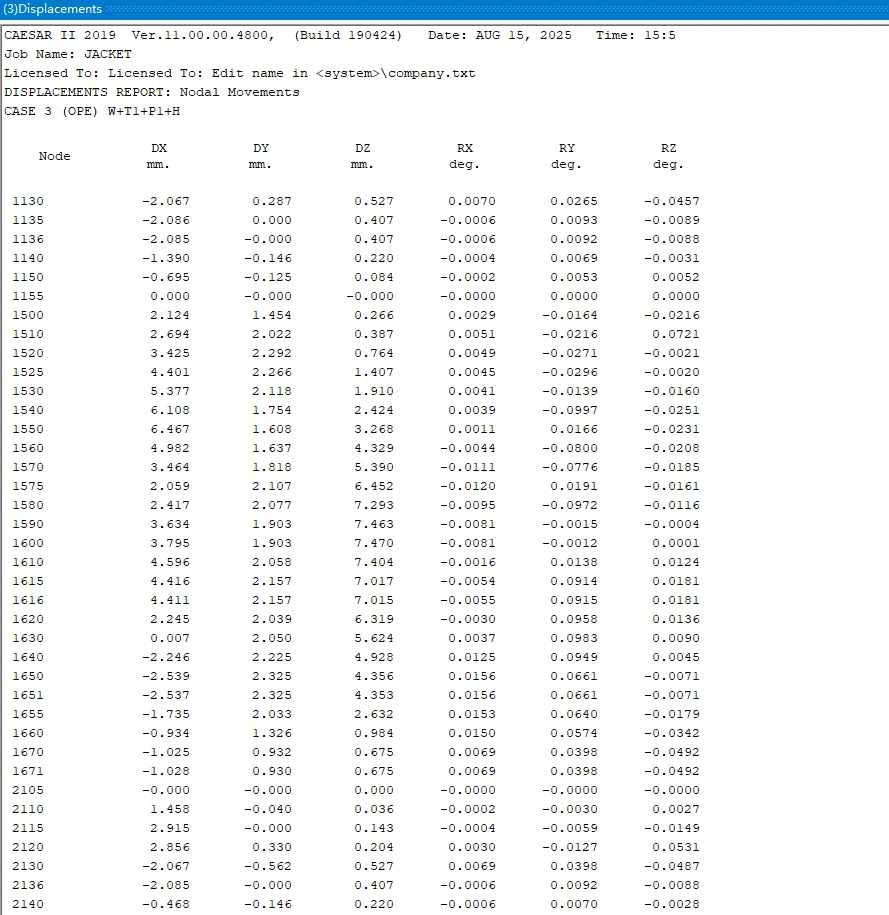Select node number 2105
The width and height of the screenshot is (889, 915).
point(28,790)
